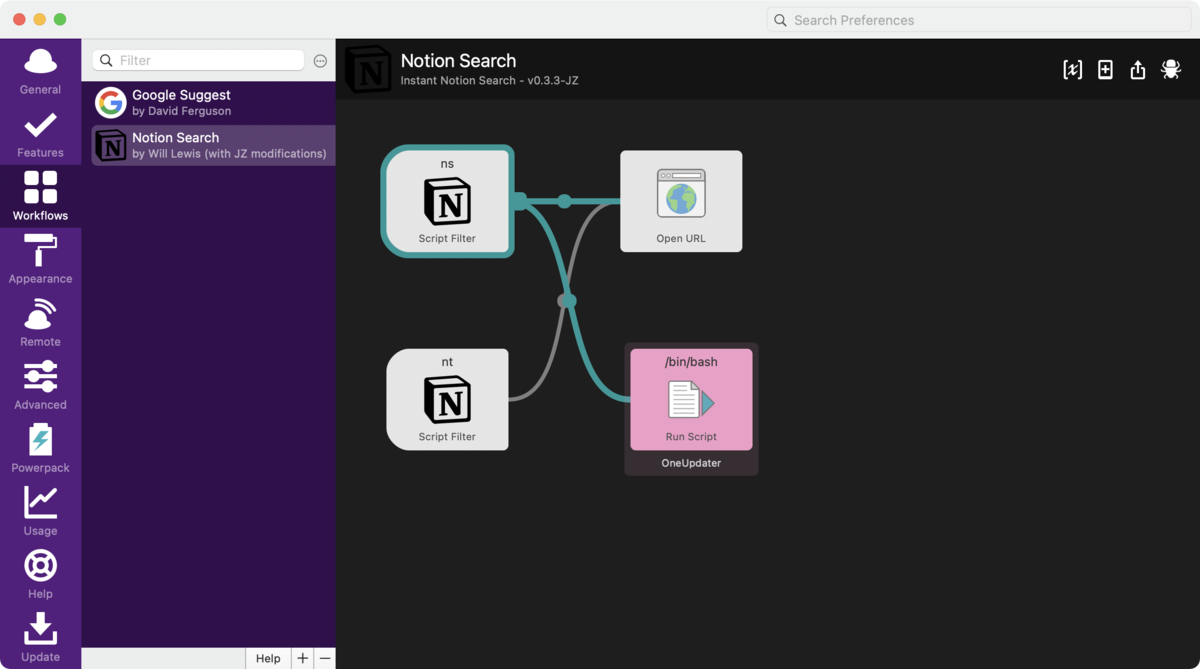Select the Notion Search workflow
Viewport: 1200px width, 669px height.
point(213,145)
